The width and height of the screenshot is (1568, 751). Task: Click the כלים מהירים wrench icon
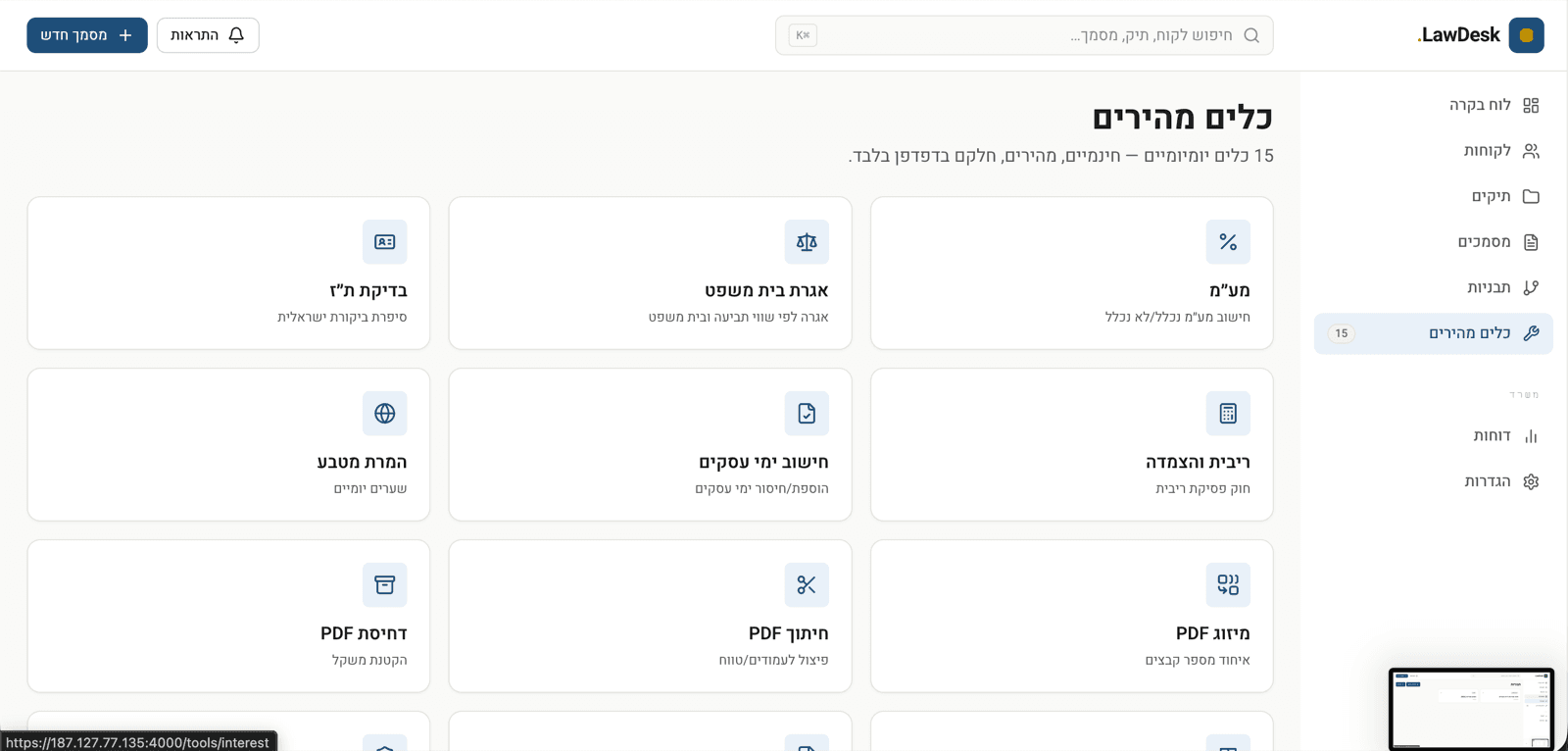(1531, 333)
